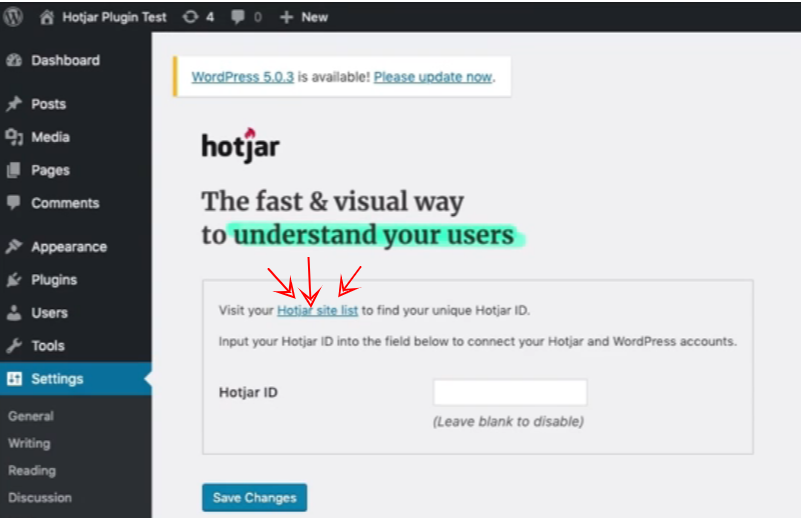Screen dimensions: 801x518
Task: Click the WordPress 5.0.3 link
Action: point(243,77)
